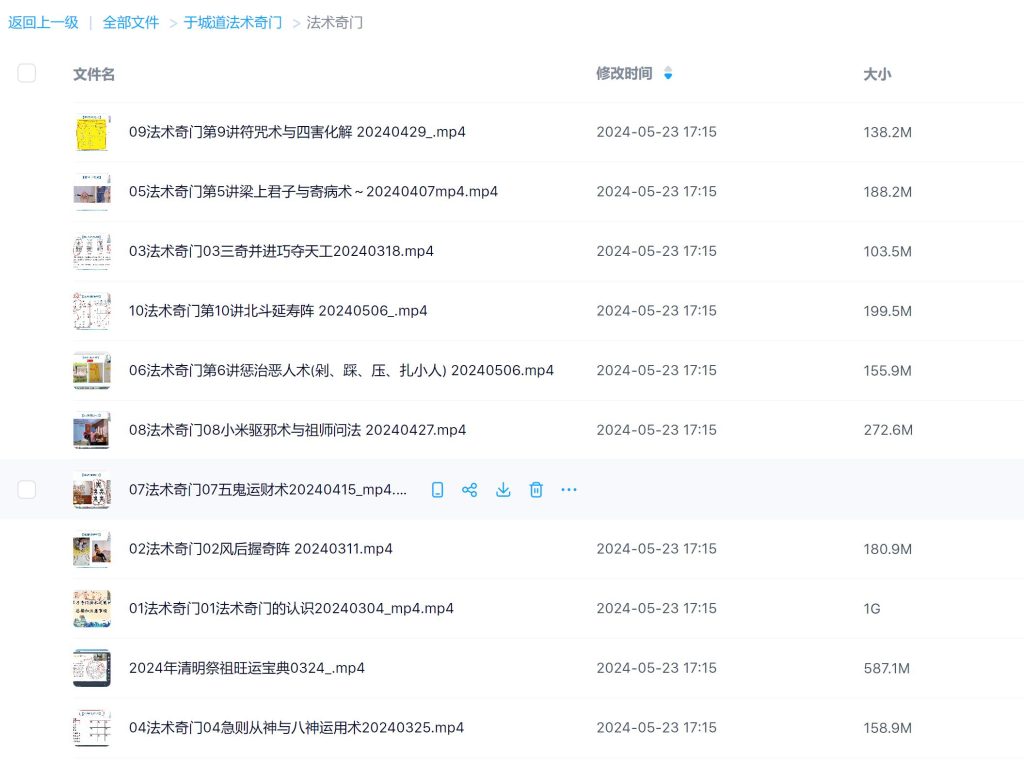This screenshot has height=762, width=1024.
Task: Sort files by the 修改时间 column header
Action: [624, 73]
